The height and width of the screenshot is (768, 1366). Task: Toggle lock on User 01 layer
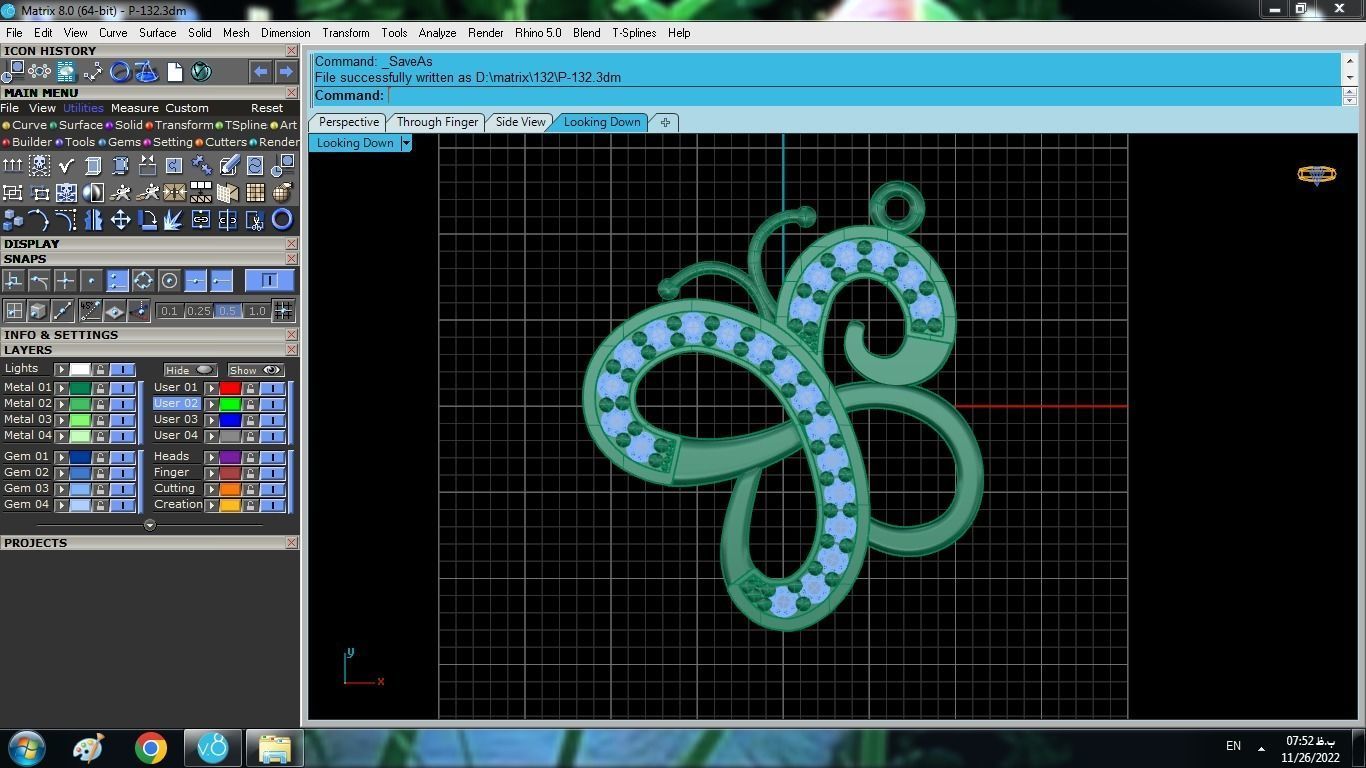250,388
